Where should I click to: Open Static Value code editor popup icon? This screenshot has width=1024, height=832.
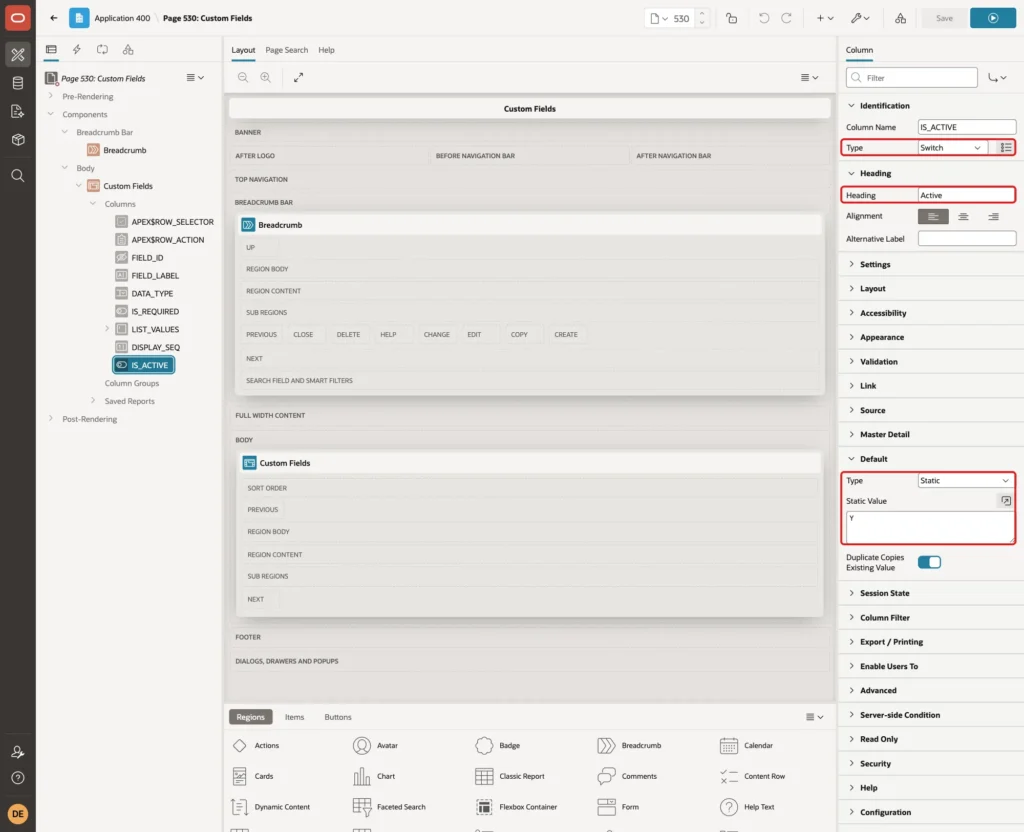[1006, 501]
